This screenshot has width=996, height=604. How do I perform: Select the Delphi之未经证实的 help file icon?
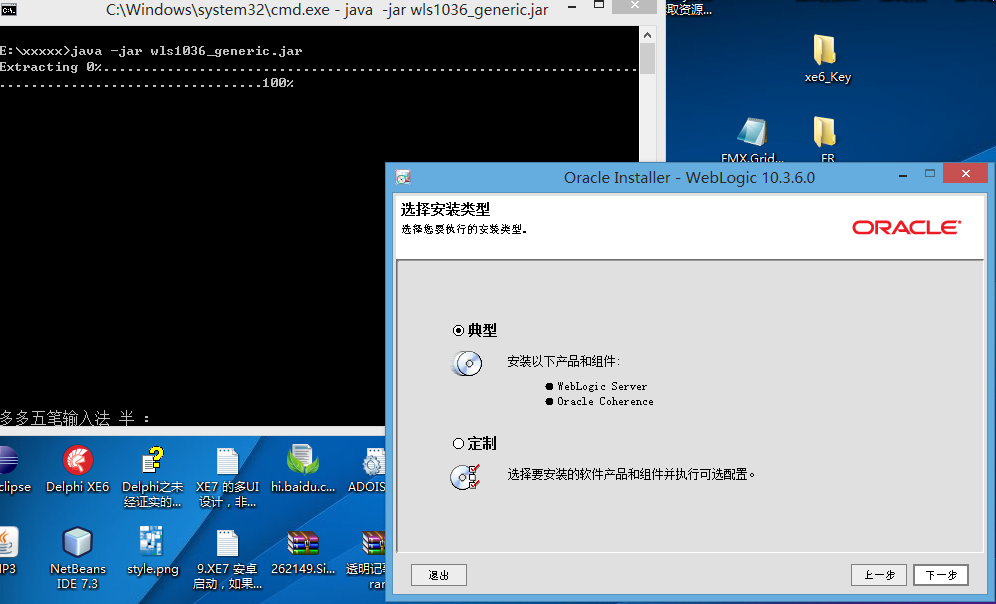click(152, 477)
